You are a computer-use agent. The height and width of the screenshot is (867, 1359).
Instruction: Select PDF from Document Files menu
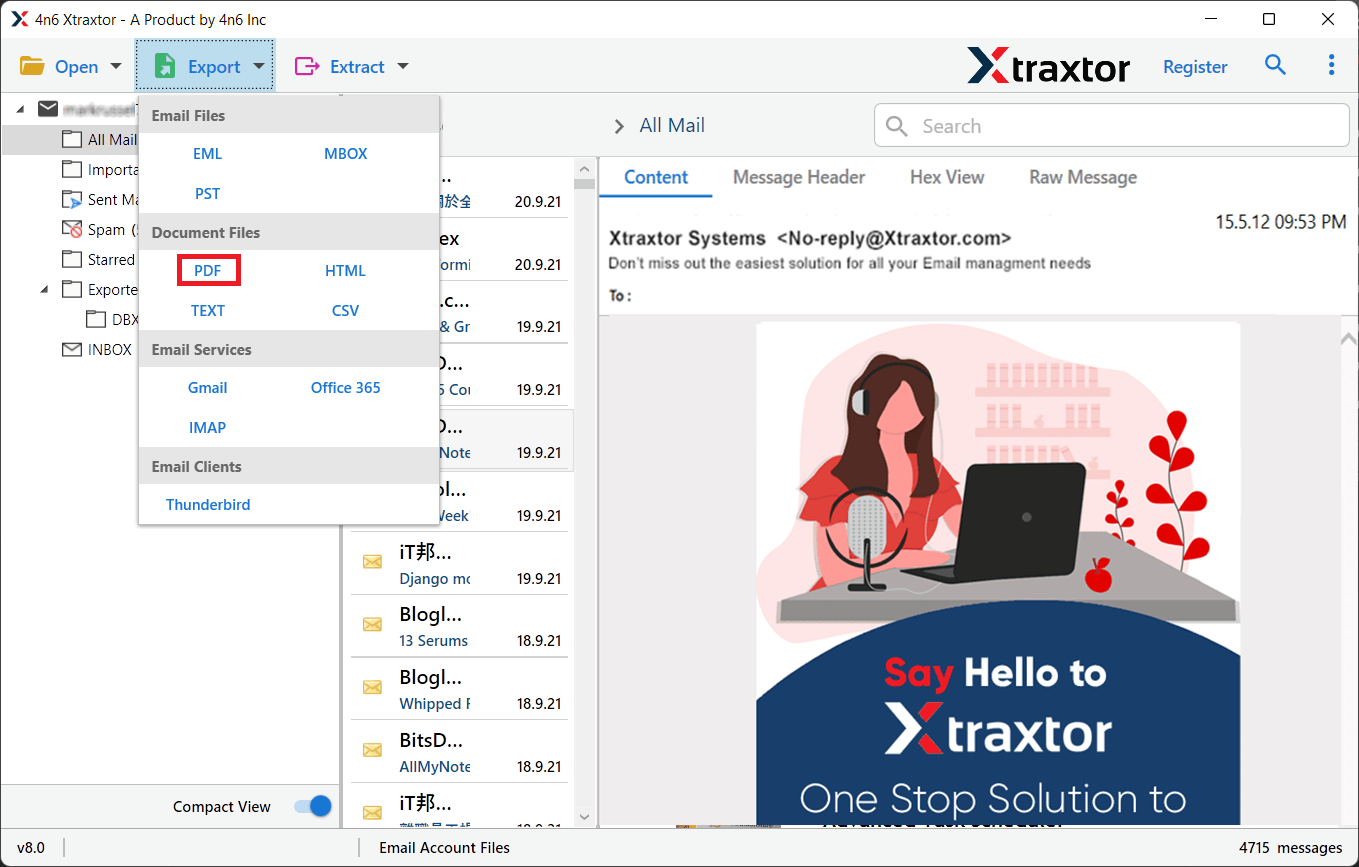pos(207,270)
